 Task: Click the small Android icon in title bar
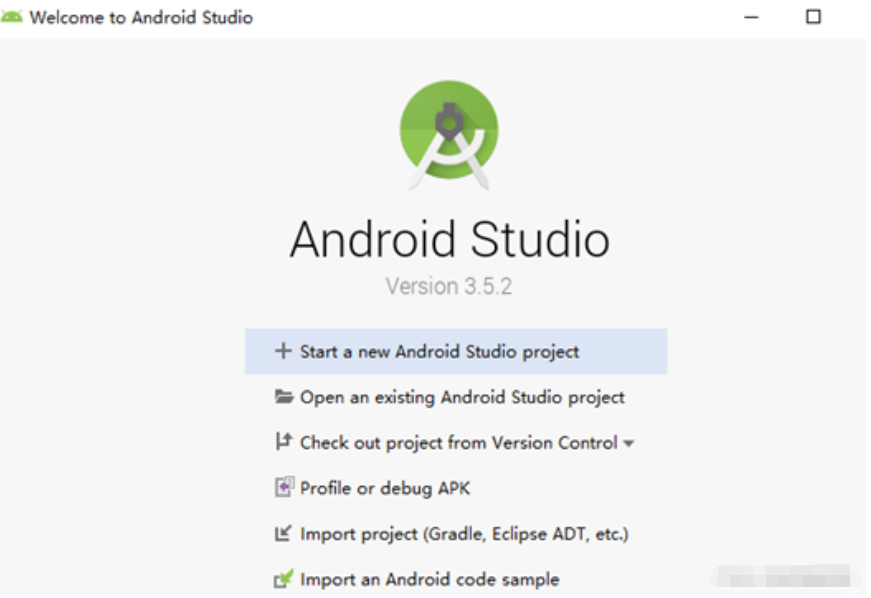[x=12, y=17]
